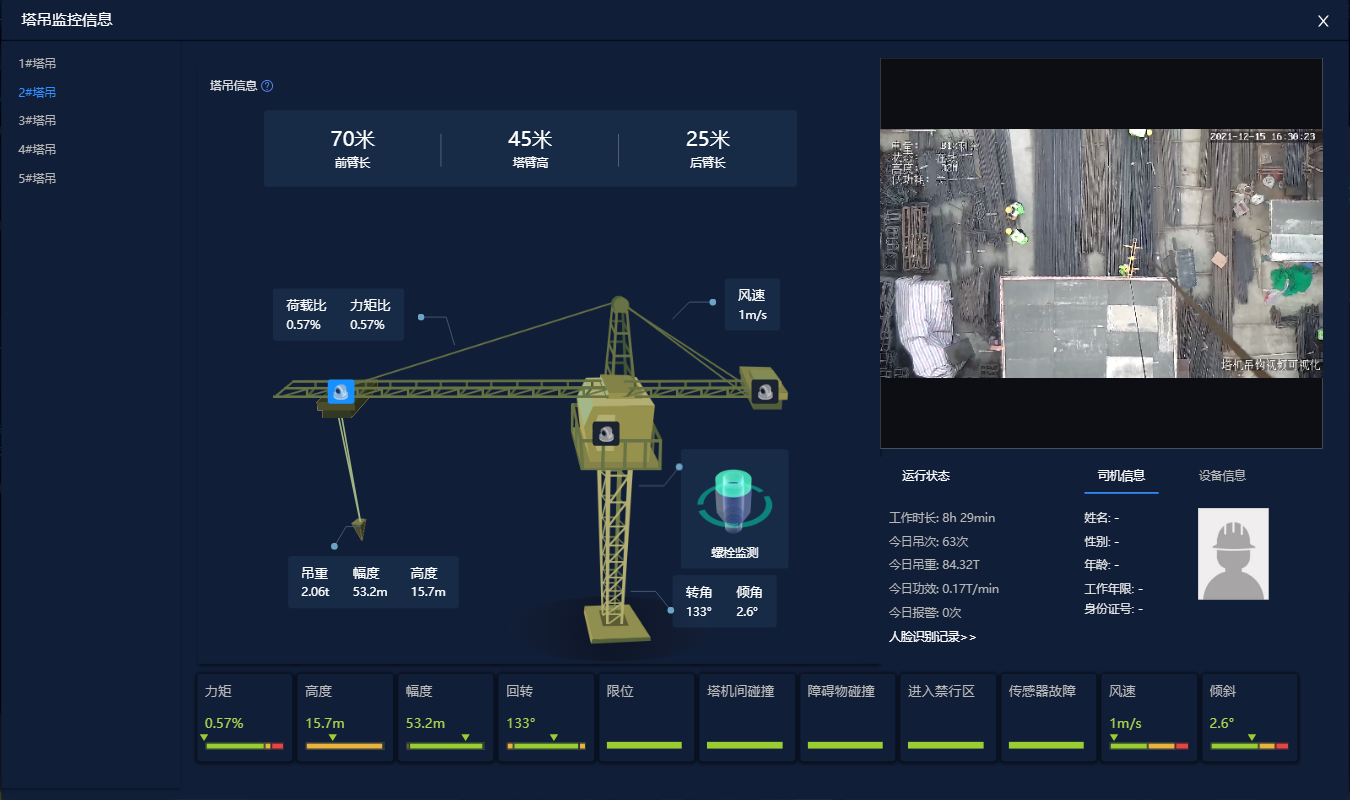Click the driver avatar placeholder image
This screenshot has width=1350, height=800.
point(1233,554)
